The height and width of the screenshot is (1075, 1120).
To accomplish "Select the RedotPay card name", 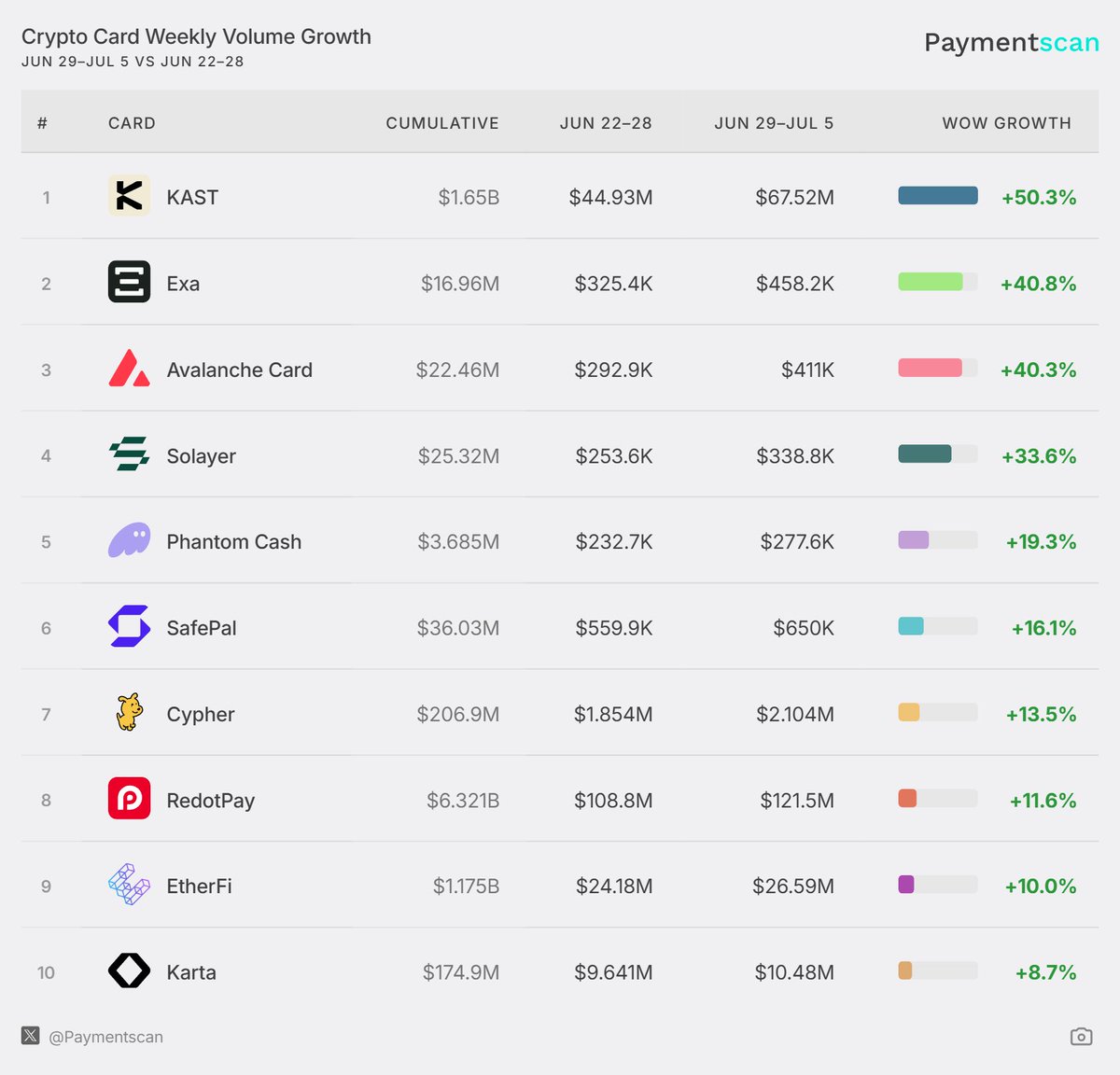I will (x=210, y=801).
